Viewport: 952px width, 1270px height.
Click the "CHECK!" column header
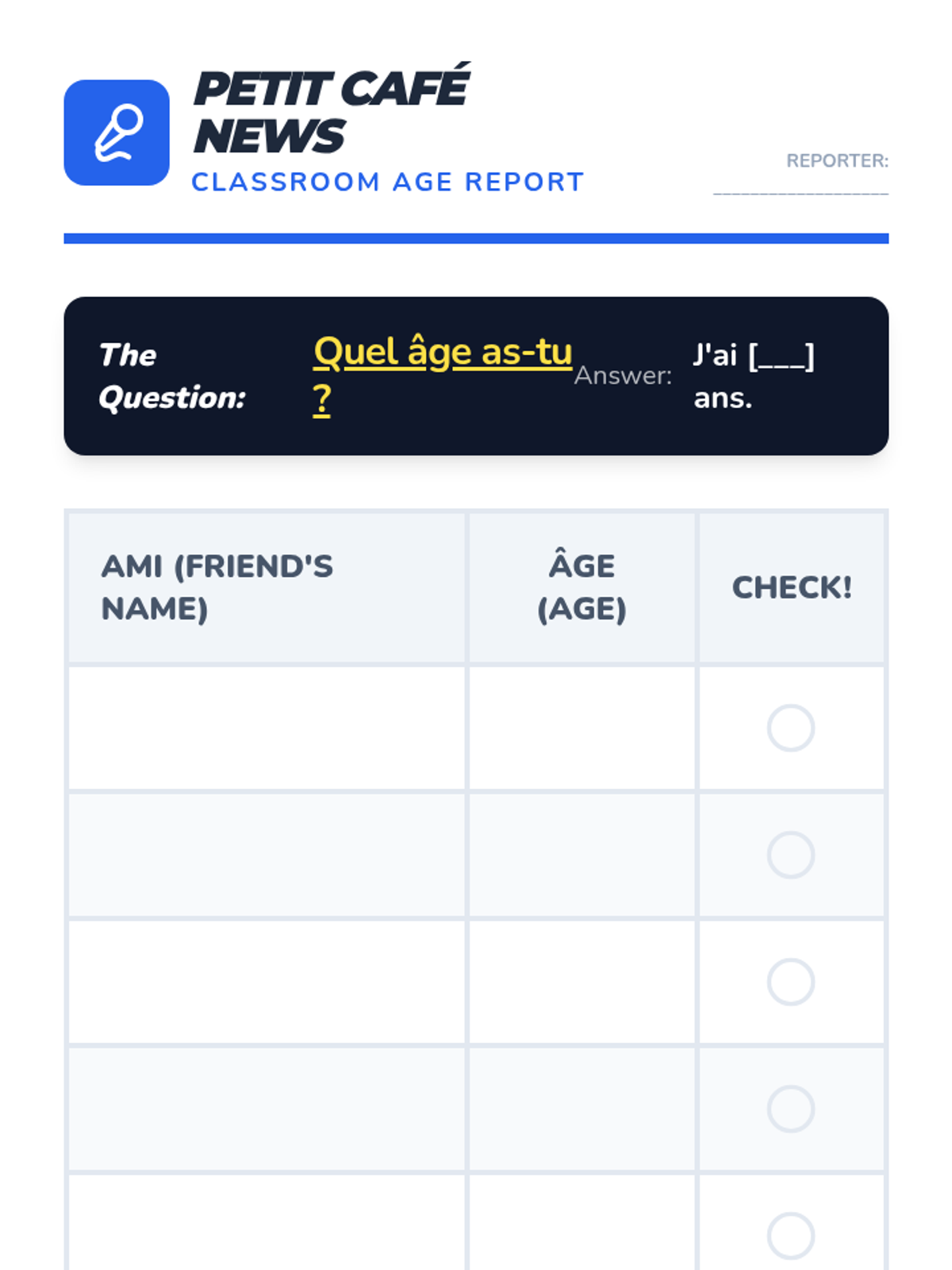[791, 587]
